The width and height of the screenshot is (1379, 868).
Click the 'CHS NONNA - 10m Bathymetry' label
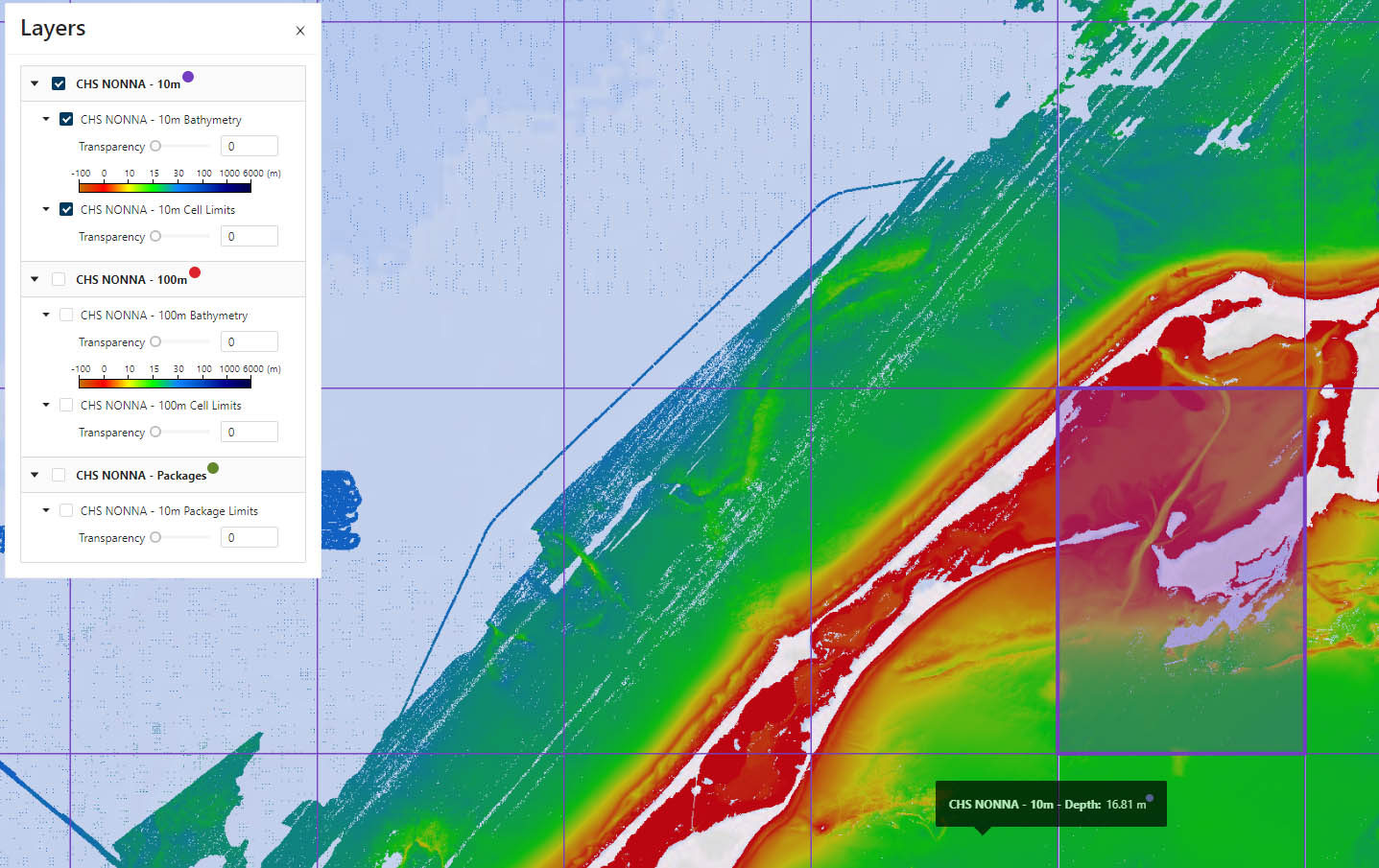coord(161,120)
